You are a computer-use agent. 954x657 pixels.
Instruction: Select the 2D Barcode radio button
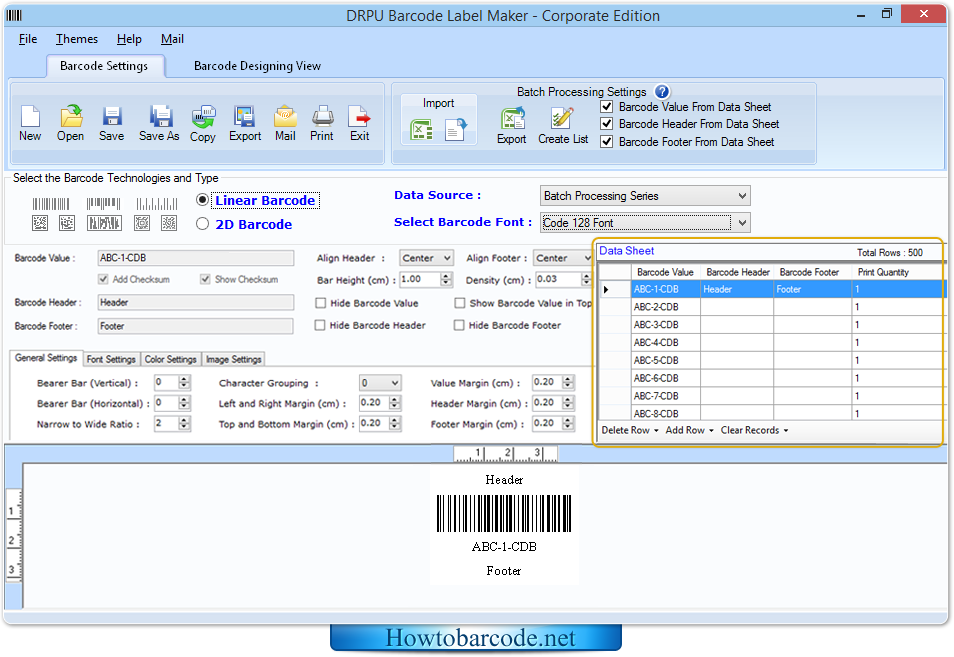coord(203,224)
